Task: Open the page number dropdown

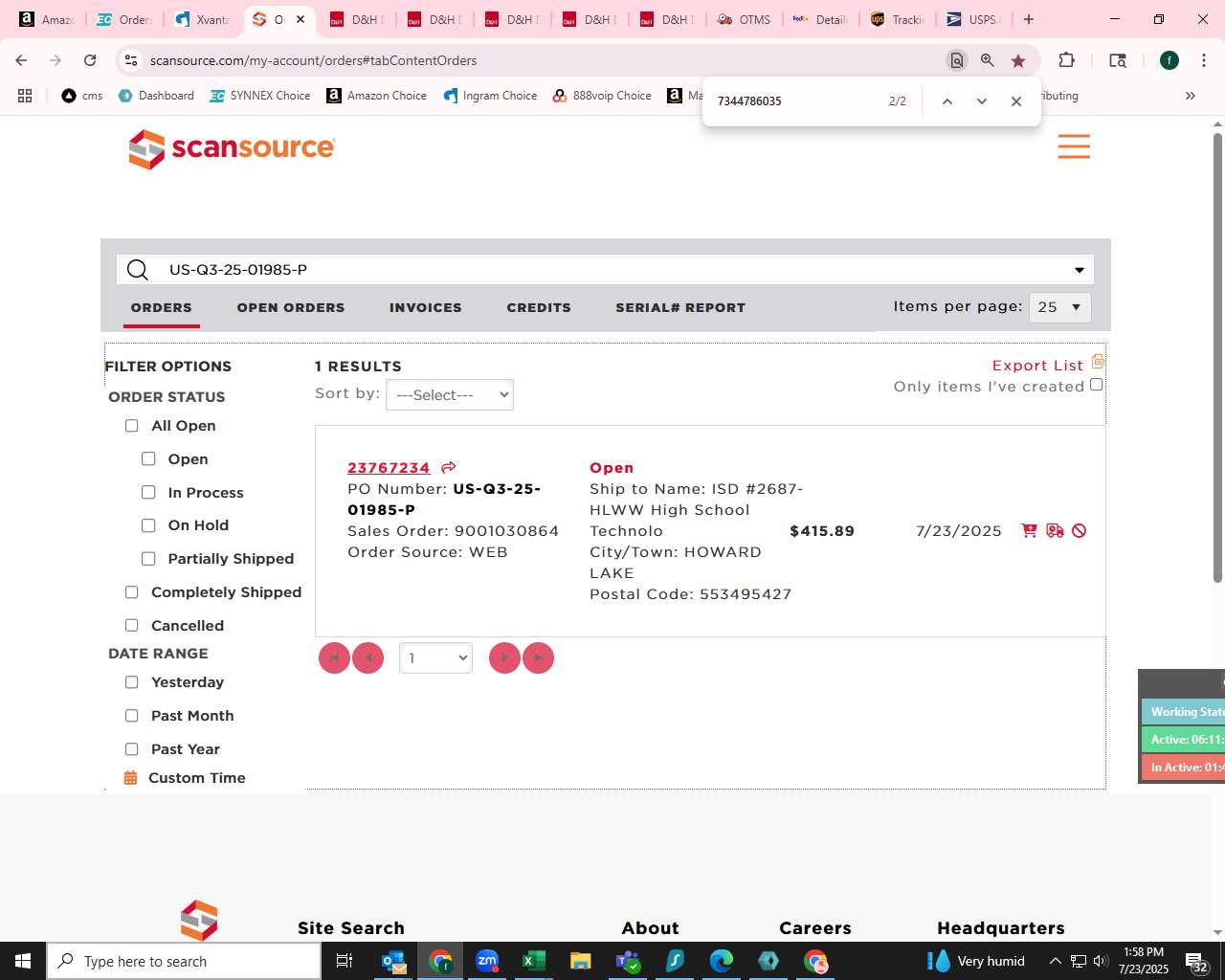Action: coord(435,657)
